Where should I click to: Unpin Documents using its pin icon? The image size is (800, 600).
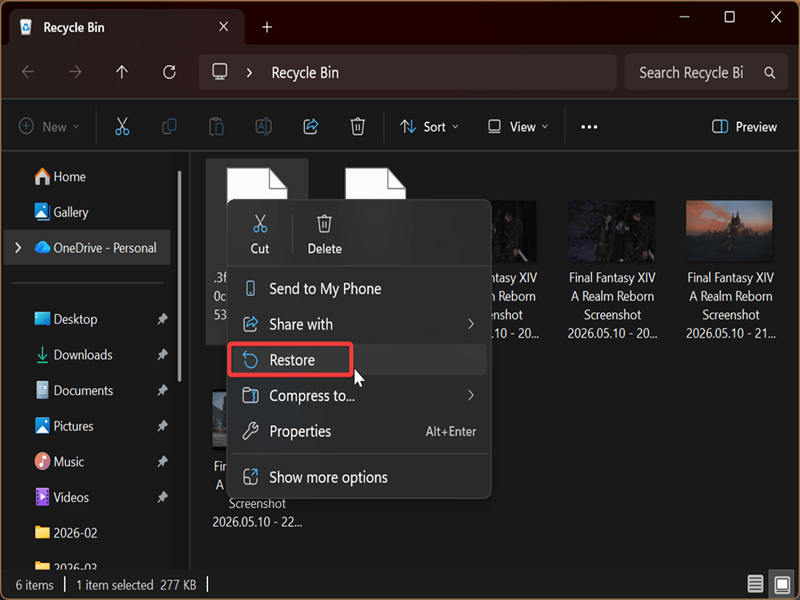(162, 390)
